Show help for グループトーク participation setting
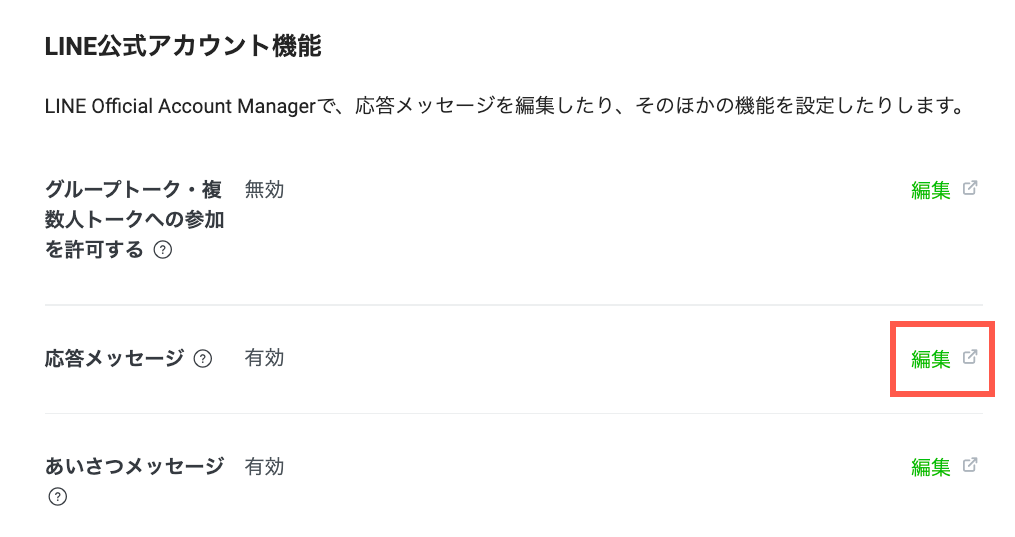Viewport: 1015px width, 537px height. (x=163, y=251)
